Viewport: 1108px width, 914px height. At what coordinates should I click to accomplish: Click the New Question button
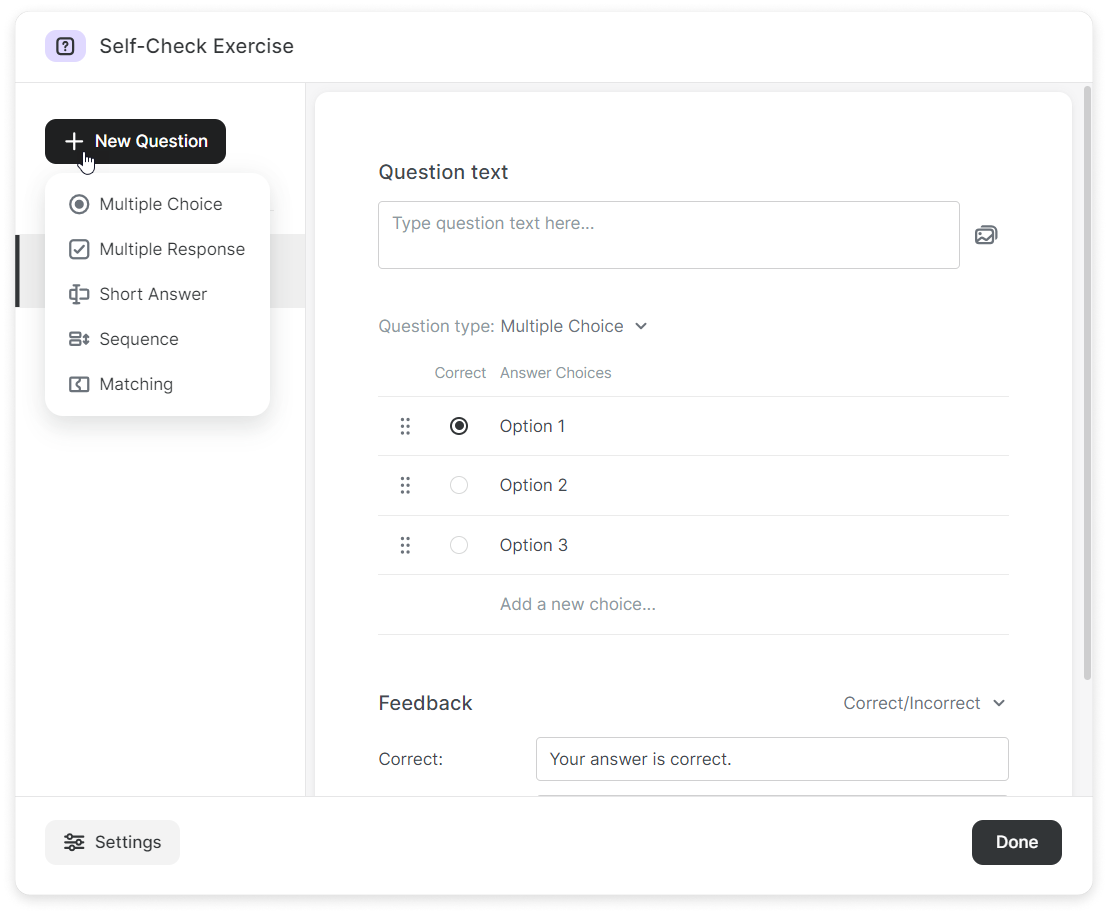tap(135, 141)
